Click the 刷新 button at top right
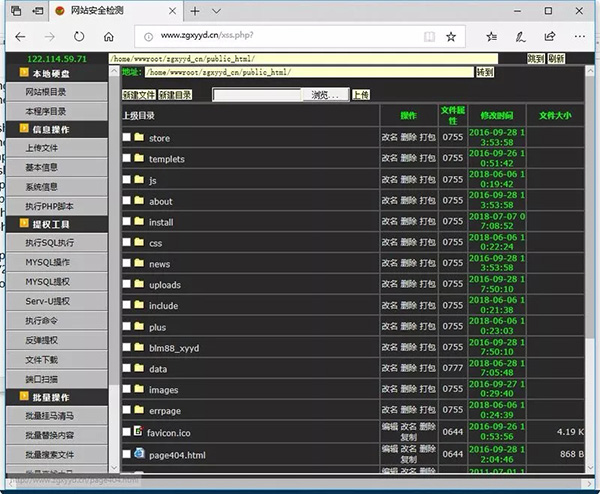This screenshot has height=494, width=600. 556,59
